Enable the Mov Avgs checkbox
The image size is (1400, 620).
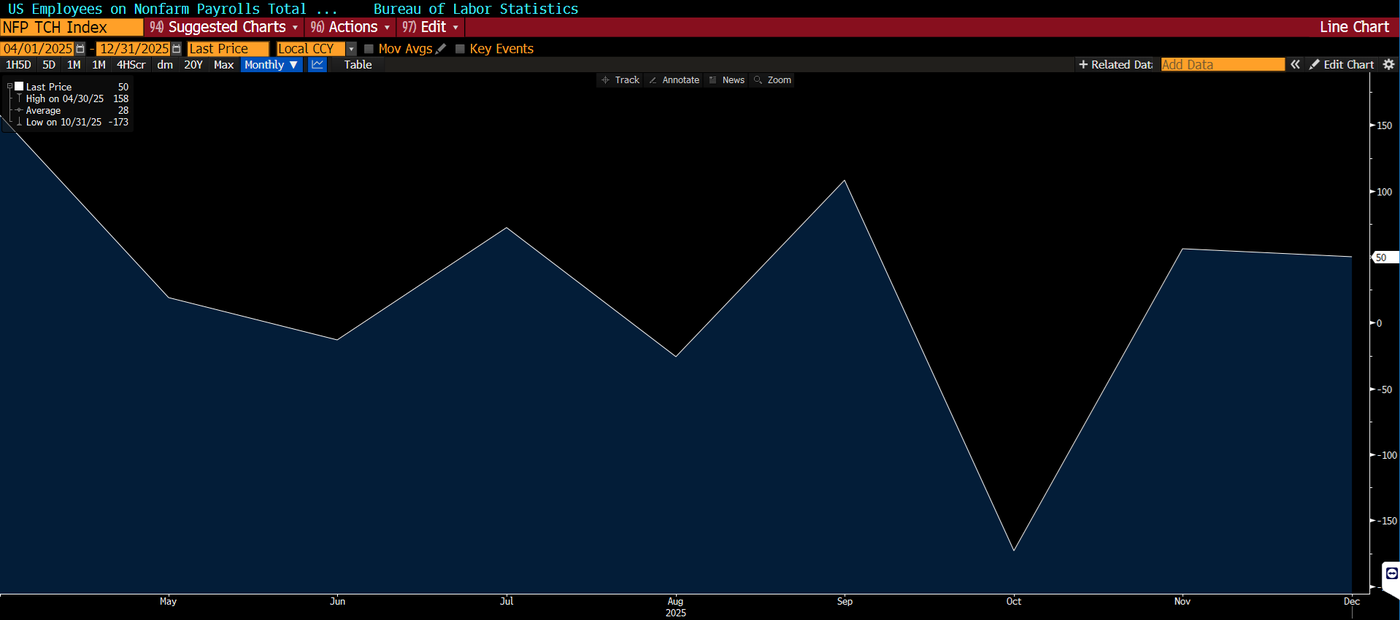pyautogui.click(x=368, y=48)
